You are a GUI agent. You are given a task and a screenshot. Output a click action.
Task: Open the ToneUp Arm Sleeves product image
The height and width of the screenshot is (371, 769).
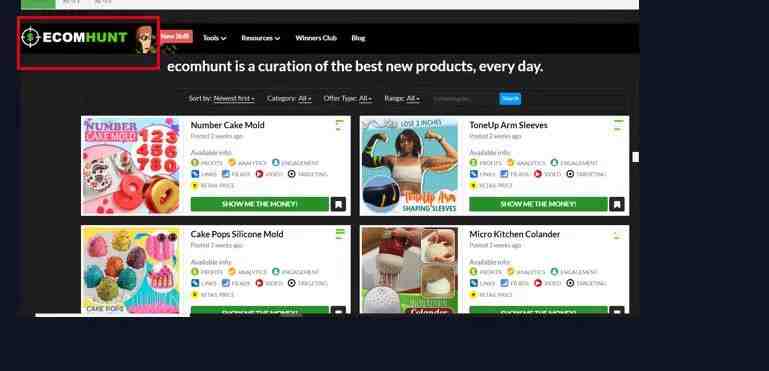(410, 166)
